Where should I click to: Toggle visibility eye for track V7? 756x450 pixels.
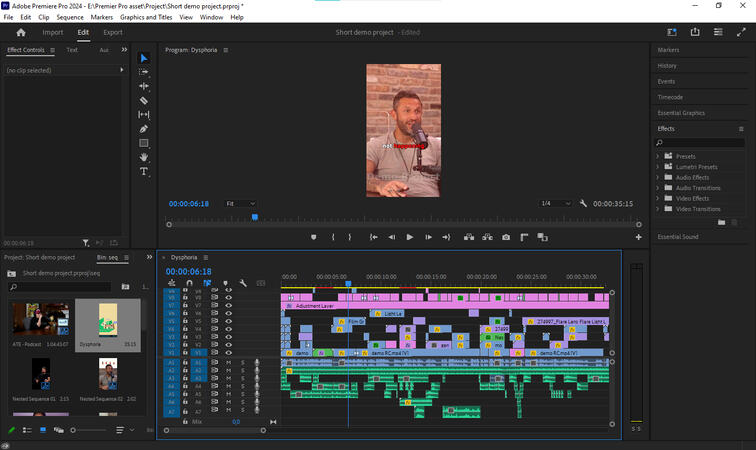pyautogui.click(x=228, y=305)
